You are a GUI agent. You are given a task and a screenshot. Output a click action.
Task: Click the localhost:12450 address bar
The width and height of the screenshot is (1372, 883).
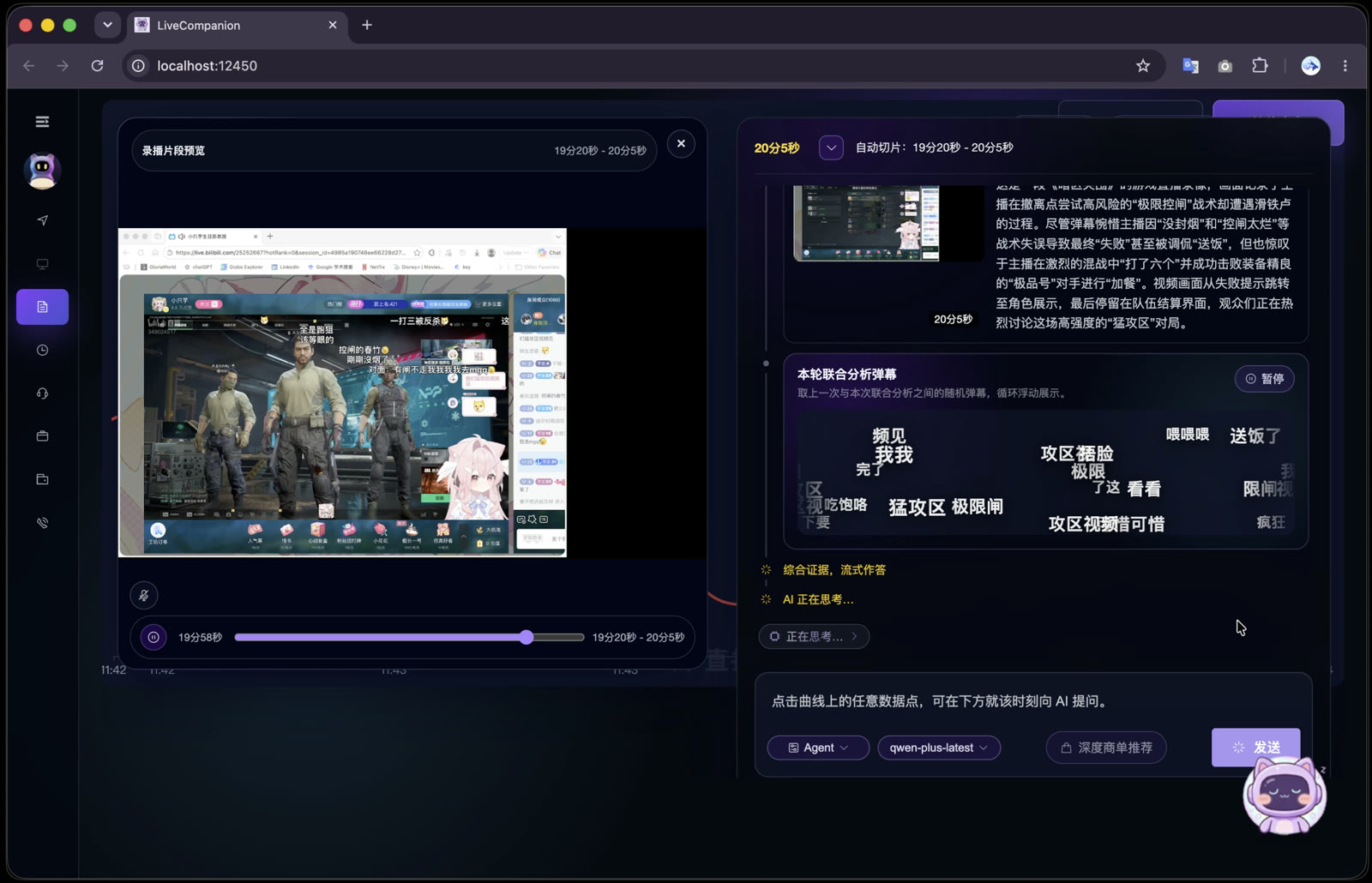click(x=643, y=66)
